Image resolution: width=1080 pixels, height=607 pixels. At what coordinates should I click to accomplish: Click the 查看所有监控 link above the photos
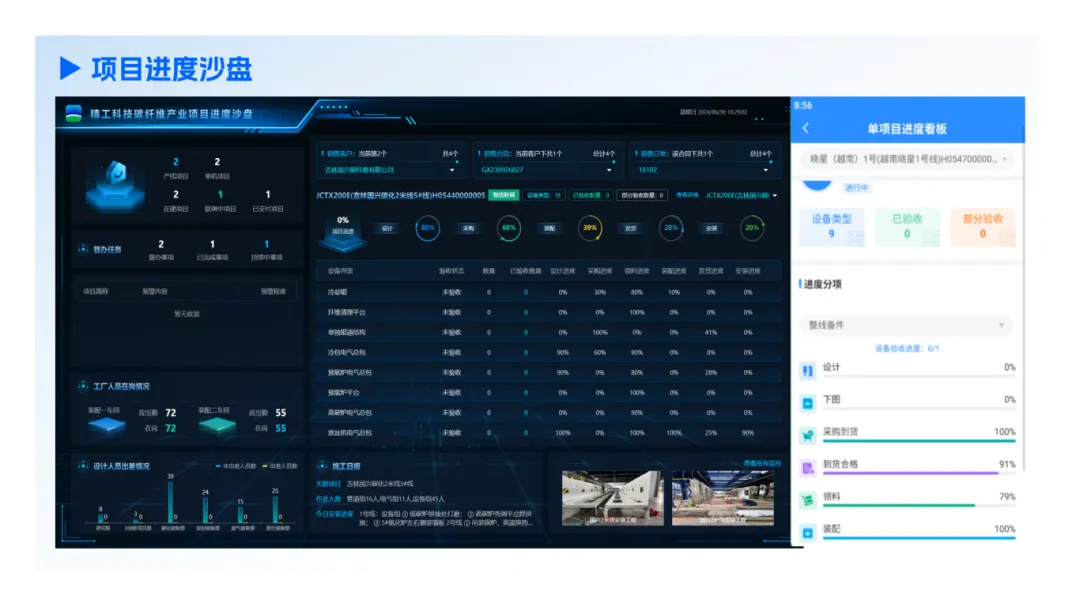point(762,464)
